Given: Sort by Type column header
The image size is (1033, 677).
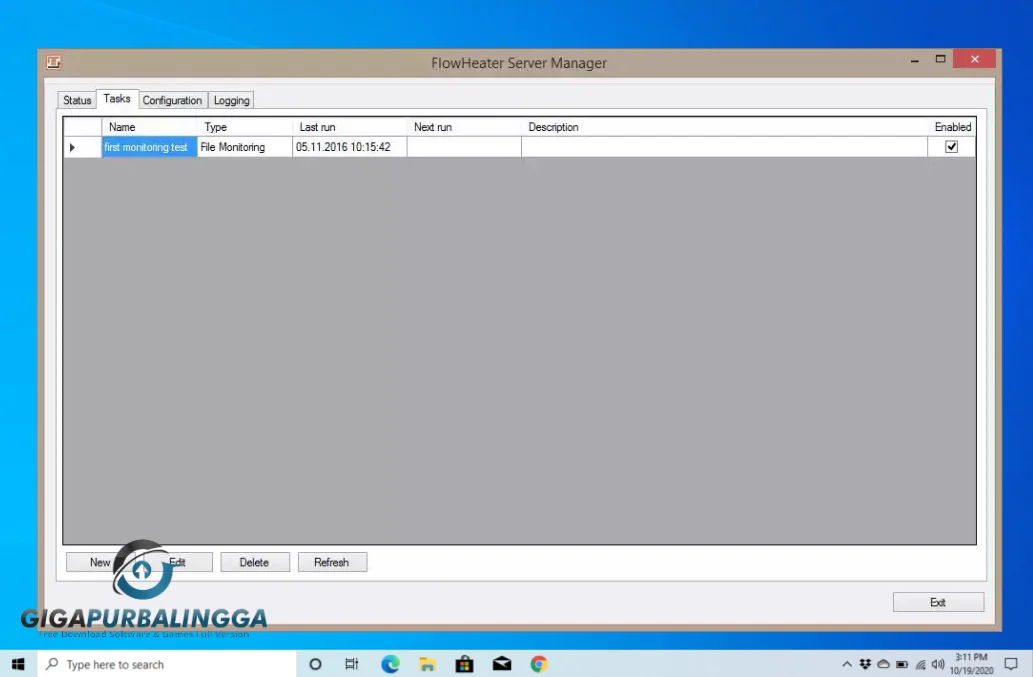Looking at the screenshot, I should click(244, 127).
